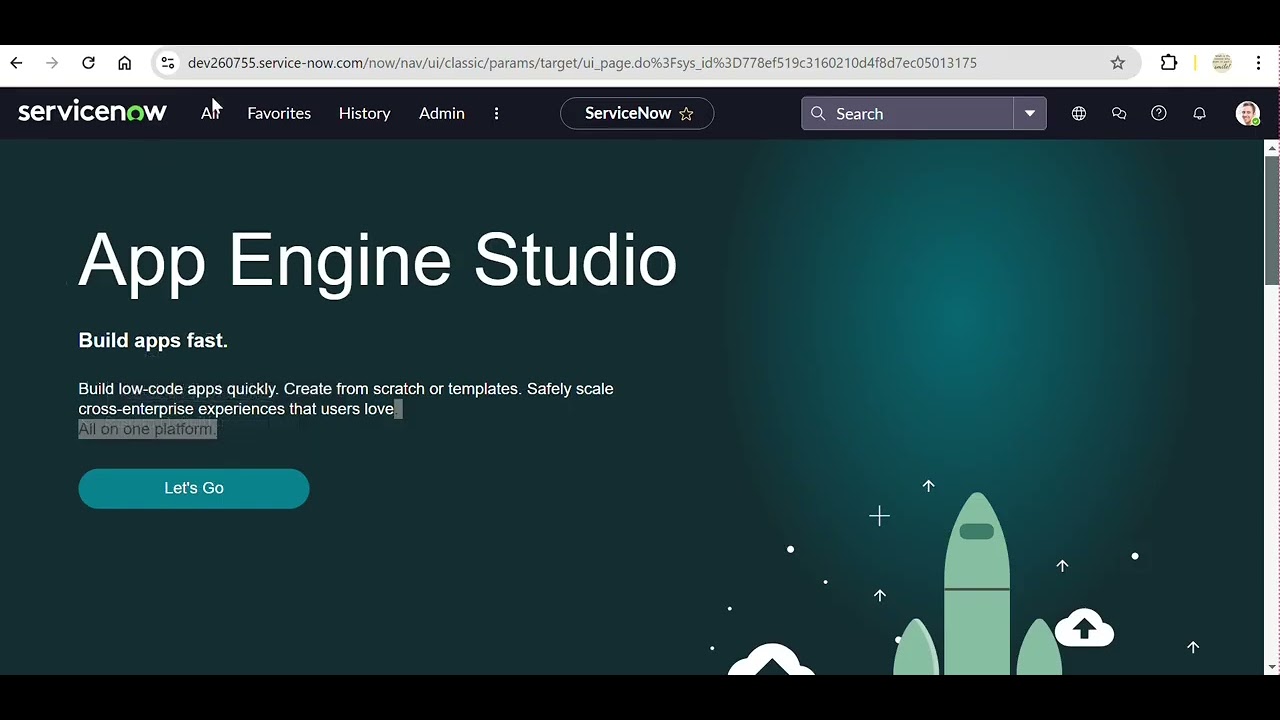
Task: Open the History menu
Action: pos(364,113)
